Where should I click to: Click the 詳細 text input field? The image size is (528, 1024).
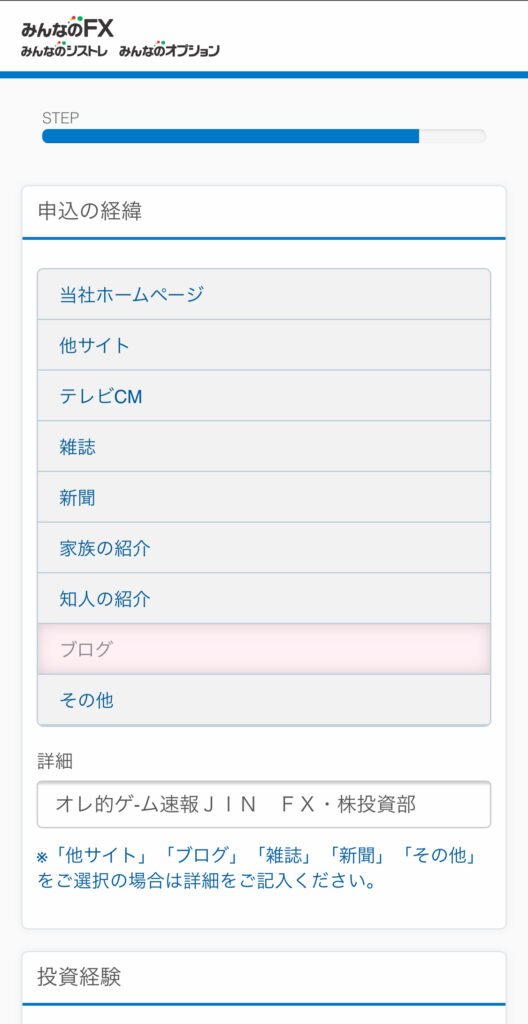point(264,805)
